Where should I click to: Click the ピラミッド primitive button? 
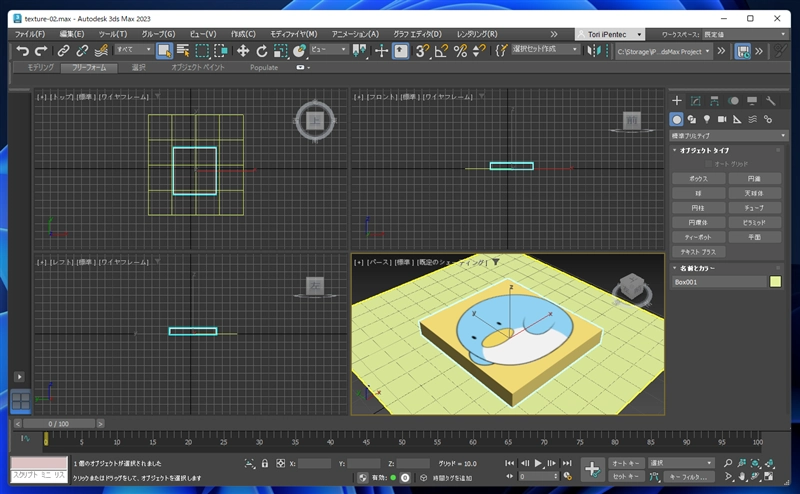[755, 223]
